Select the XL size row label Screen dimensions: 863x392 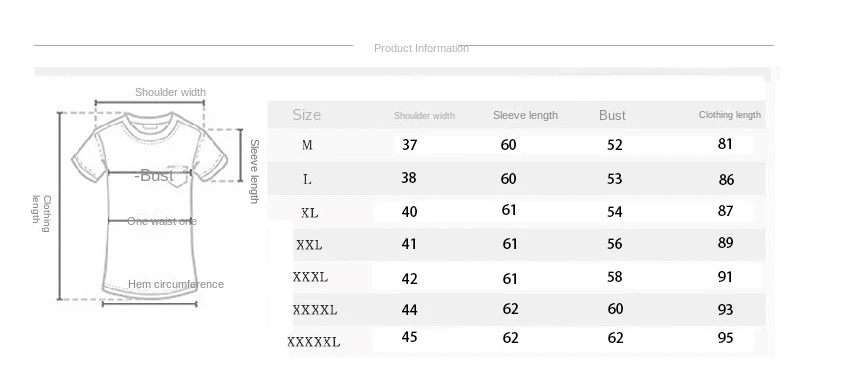[x=309, y=213]
